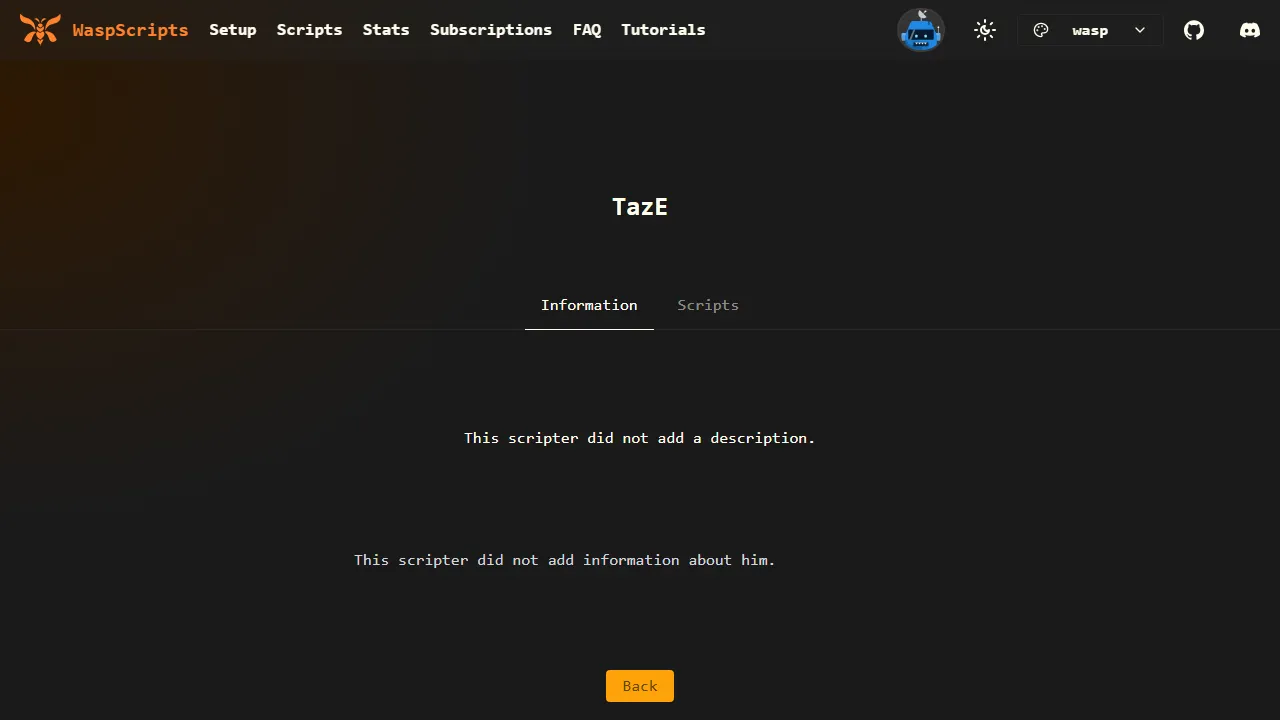This screenshot has width=1280, height=720.
Task: Select the WaspScripts brand name text
Action: 130,29
